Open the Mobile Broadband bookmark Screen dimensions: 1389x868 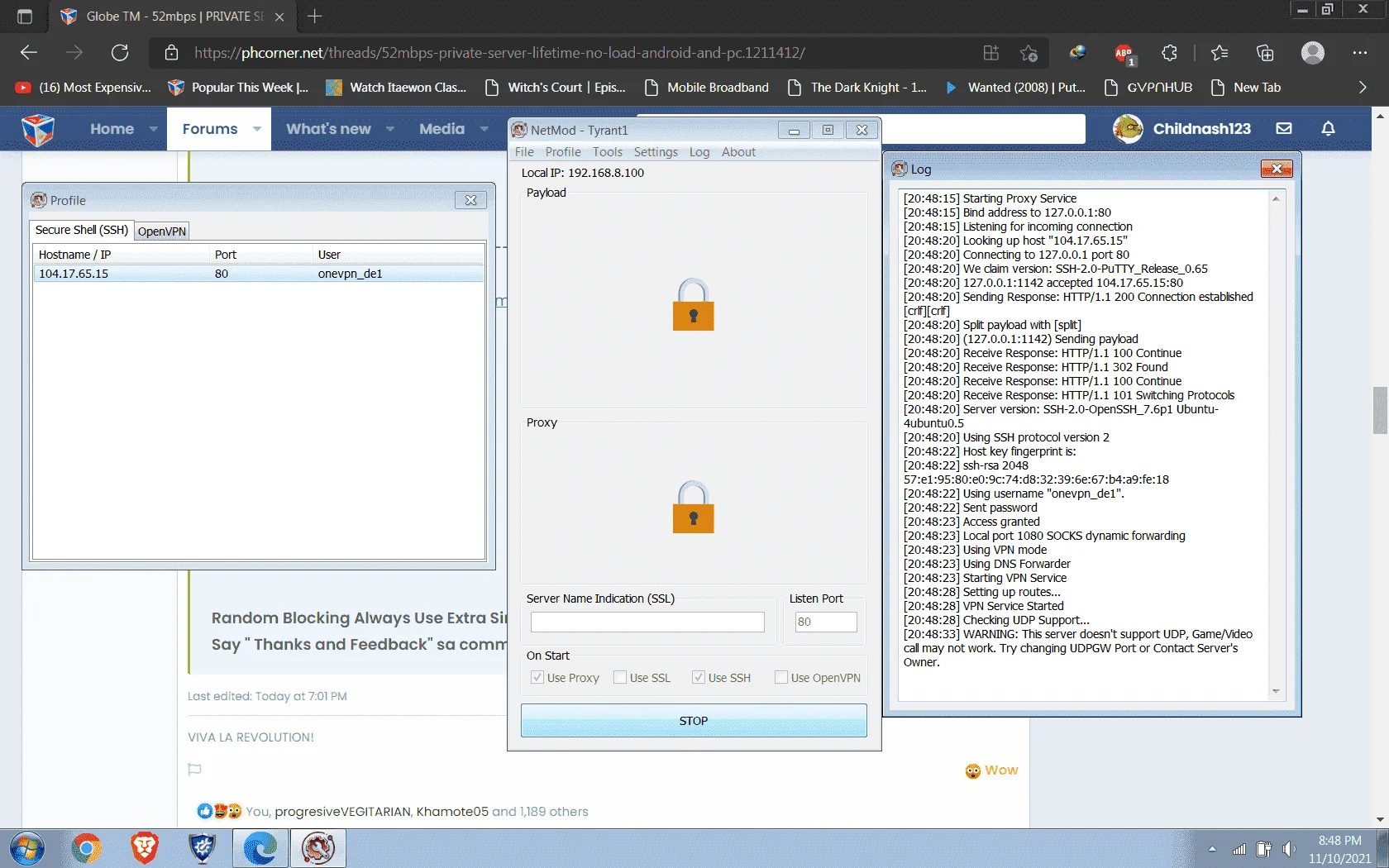[707, 87]
